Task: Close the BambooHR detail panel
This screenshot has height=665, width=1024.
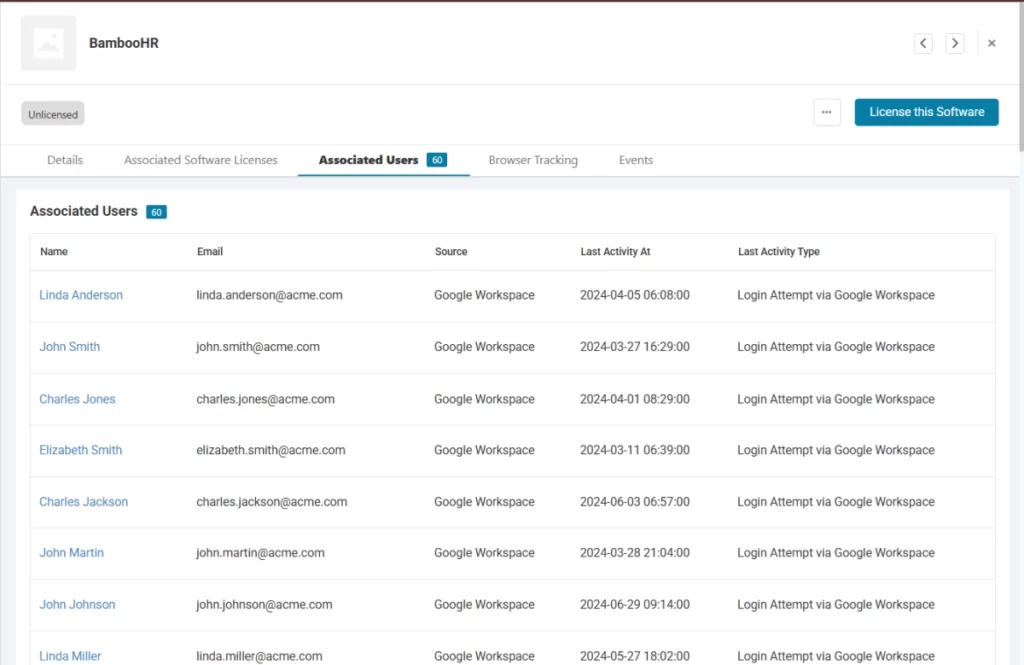Action: (992, 43)
